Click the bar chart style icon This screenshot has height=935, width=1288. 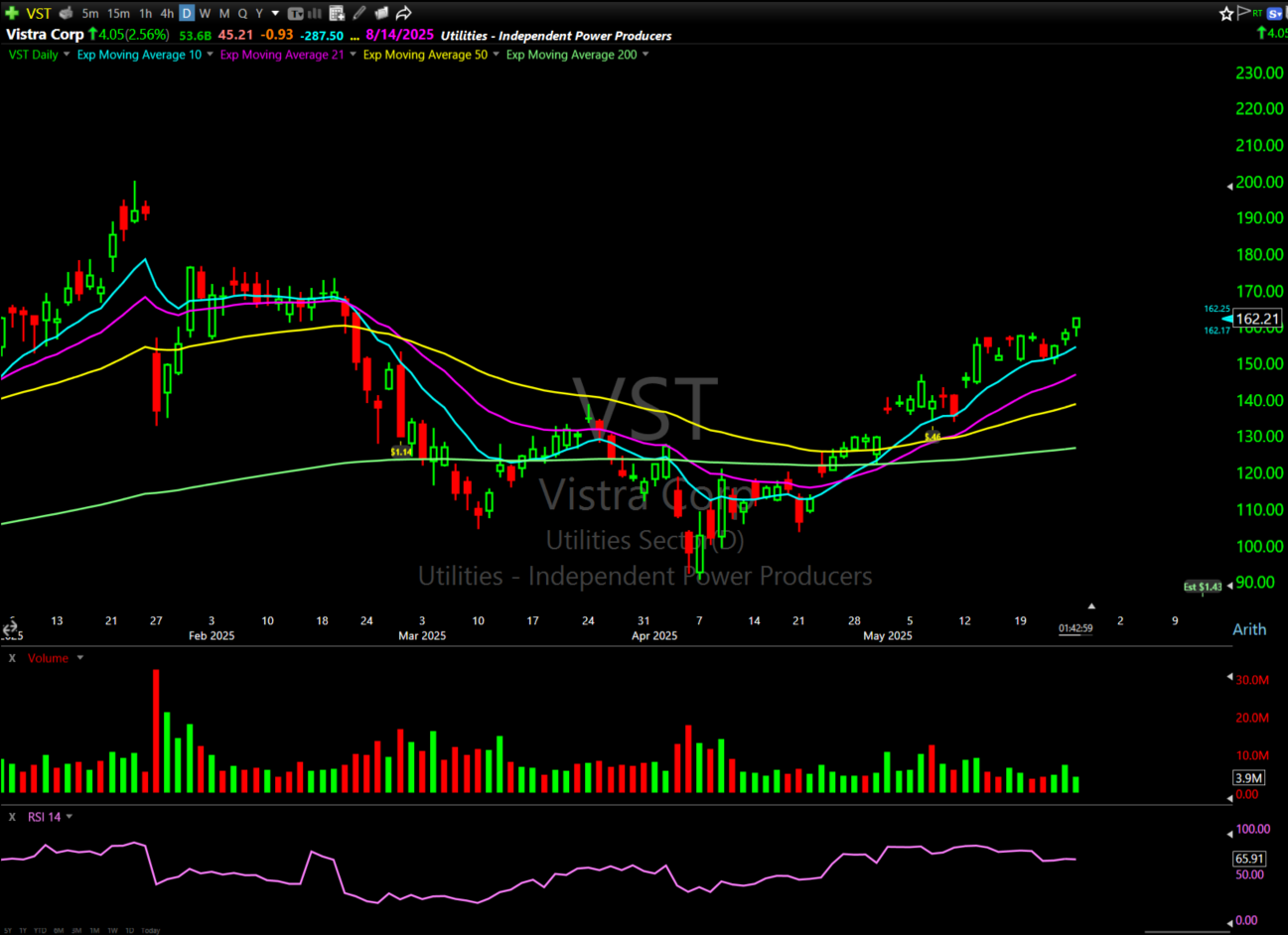[316, 13]
